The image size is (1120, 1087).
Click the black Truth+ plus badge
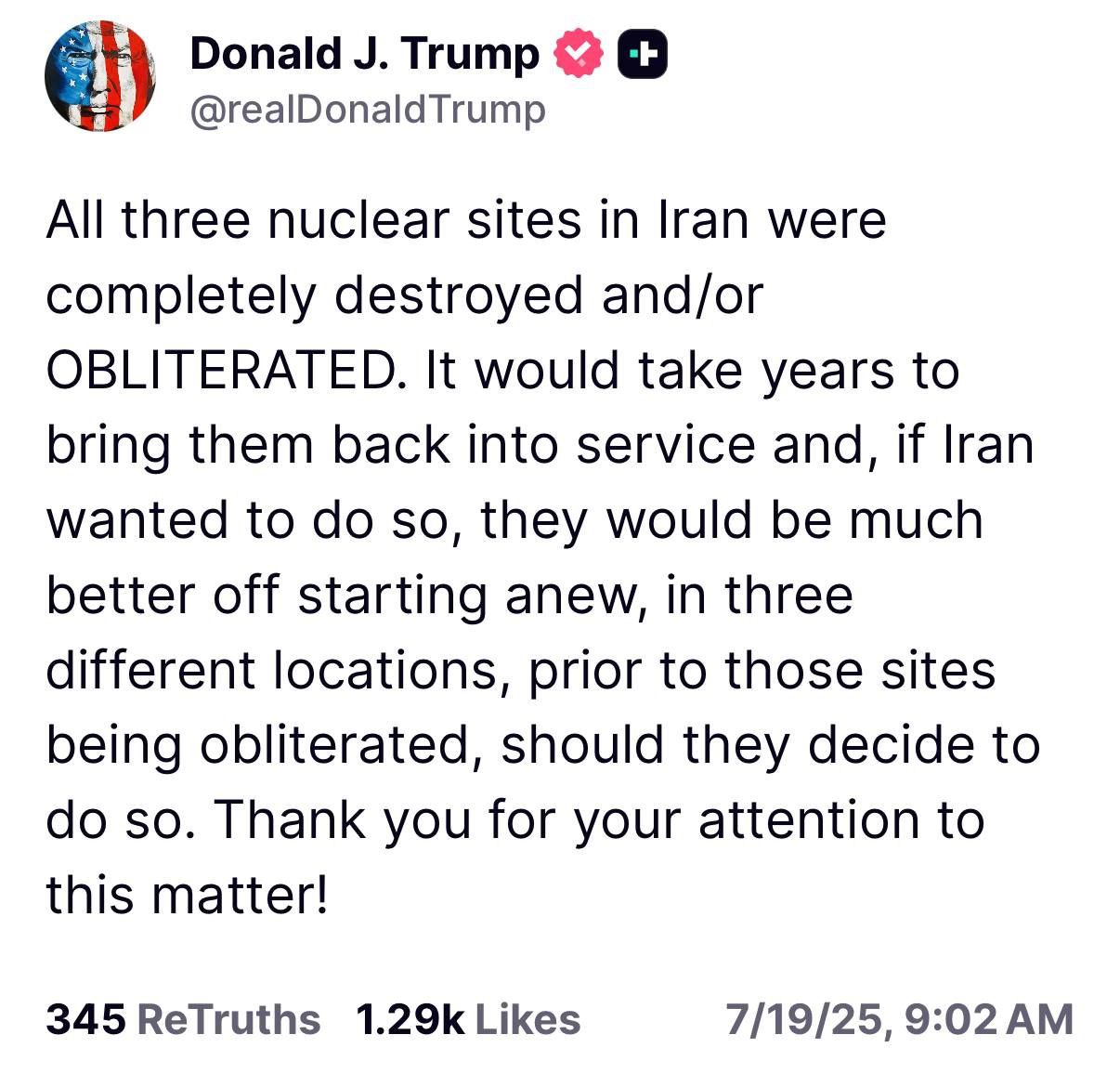643,55
